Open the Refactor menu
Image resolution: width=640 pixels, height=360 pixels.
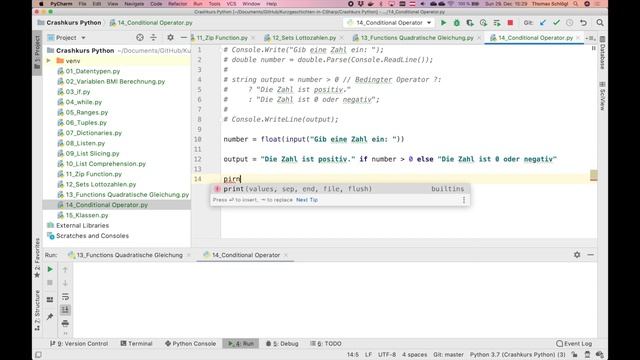[x=178, y=4]
